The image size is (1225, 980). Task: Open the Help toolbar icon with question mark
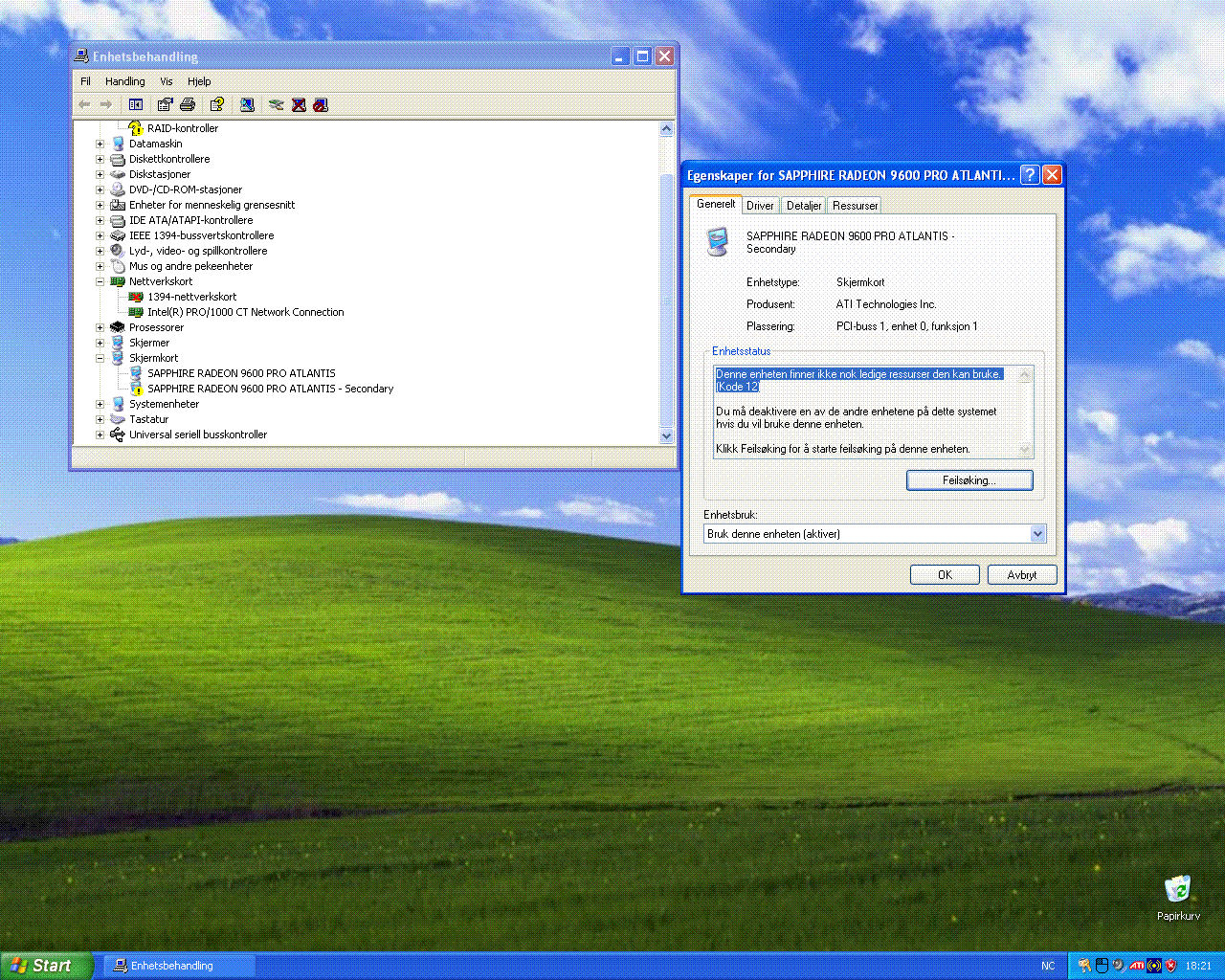click(217, 105)
